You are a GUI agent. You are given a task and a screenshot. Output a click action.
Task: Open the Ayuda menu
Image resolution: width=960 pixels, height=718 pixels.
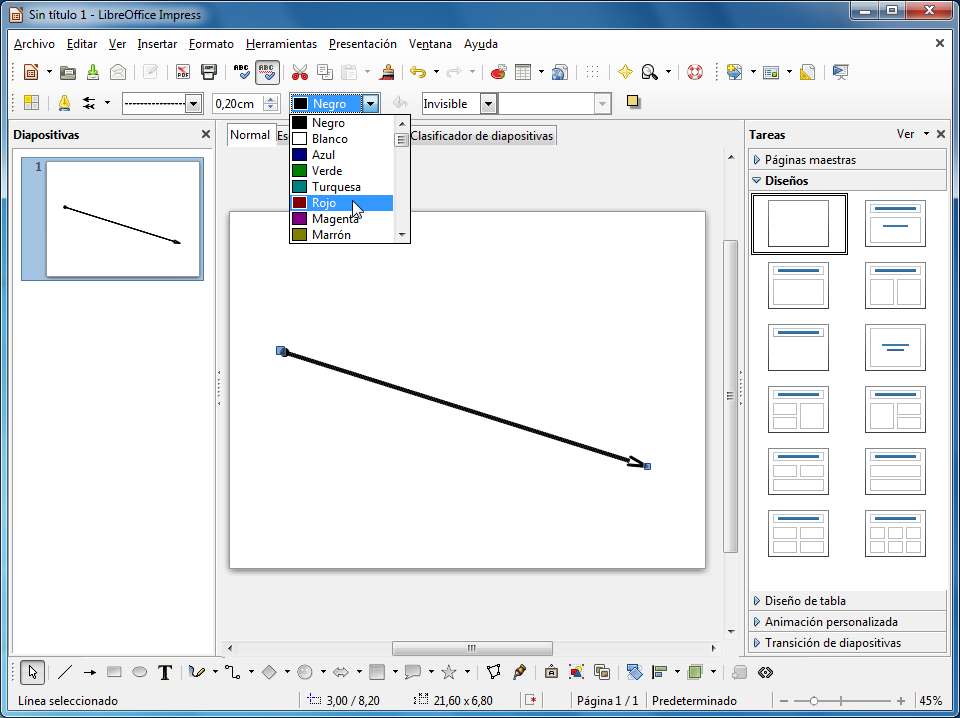[x=481, y=44]
